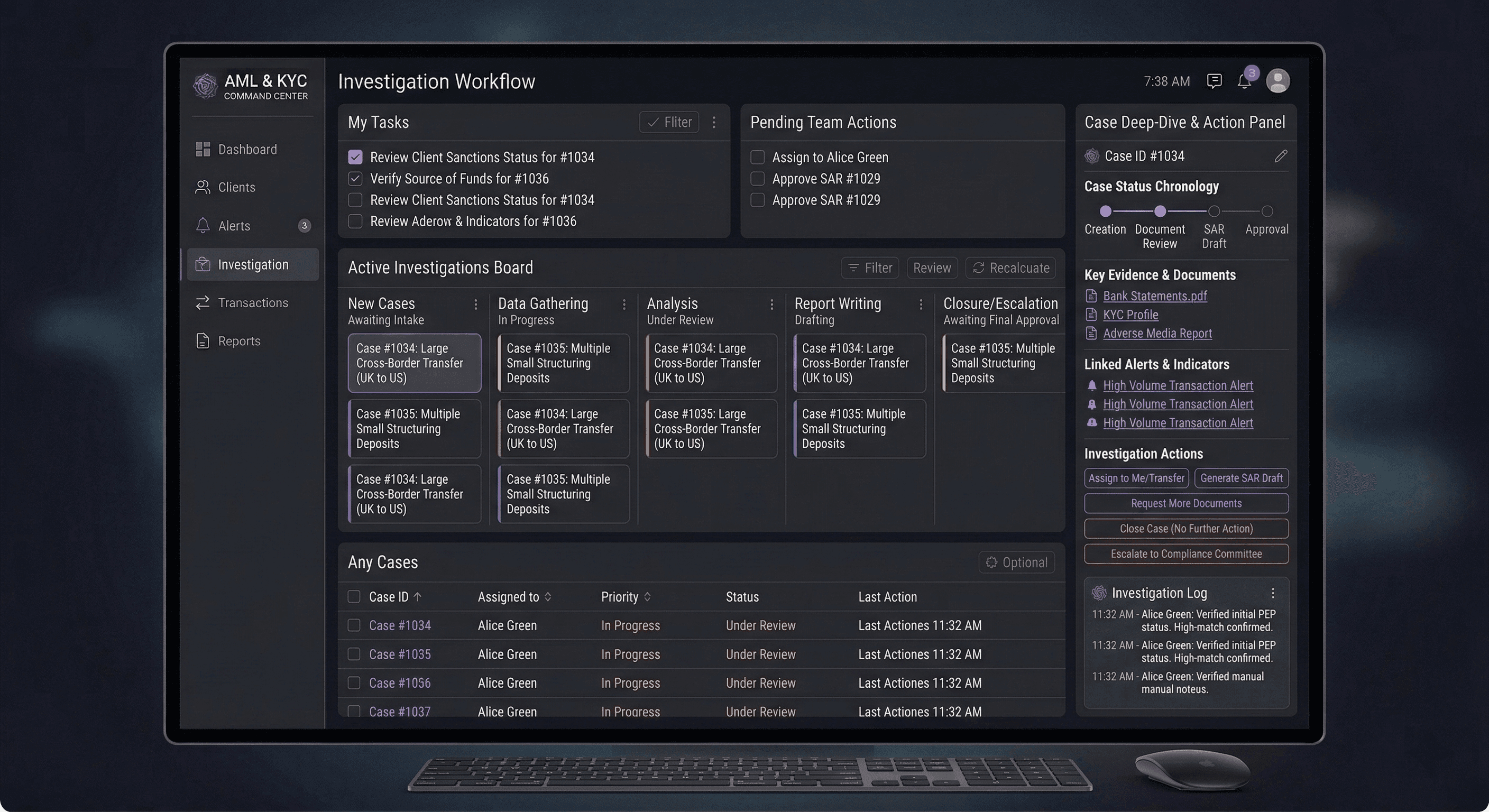
Task: Sort by Case ID ascending arrow
Action: tap(417, 597)
